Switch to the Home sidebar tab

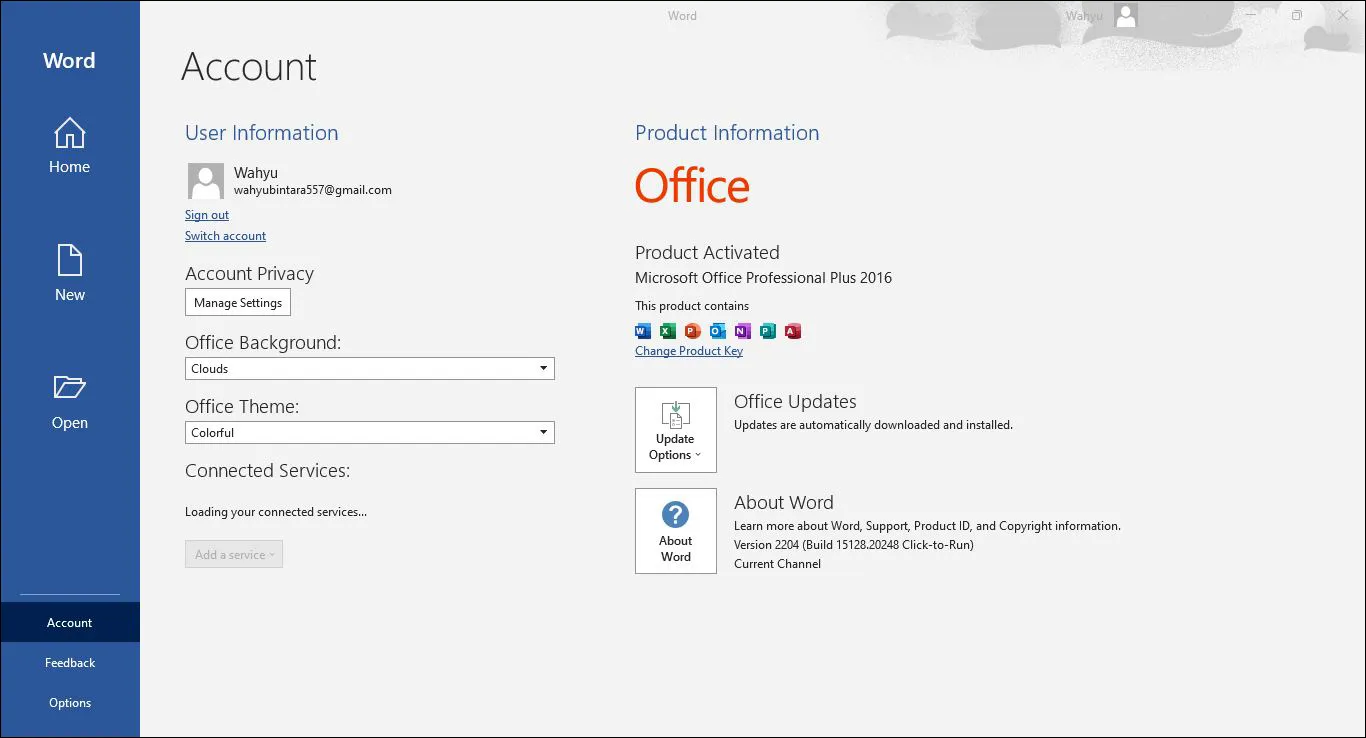point(69,147)
